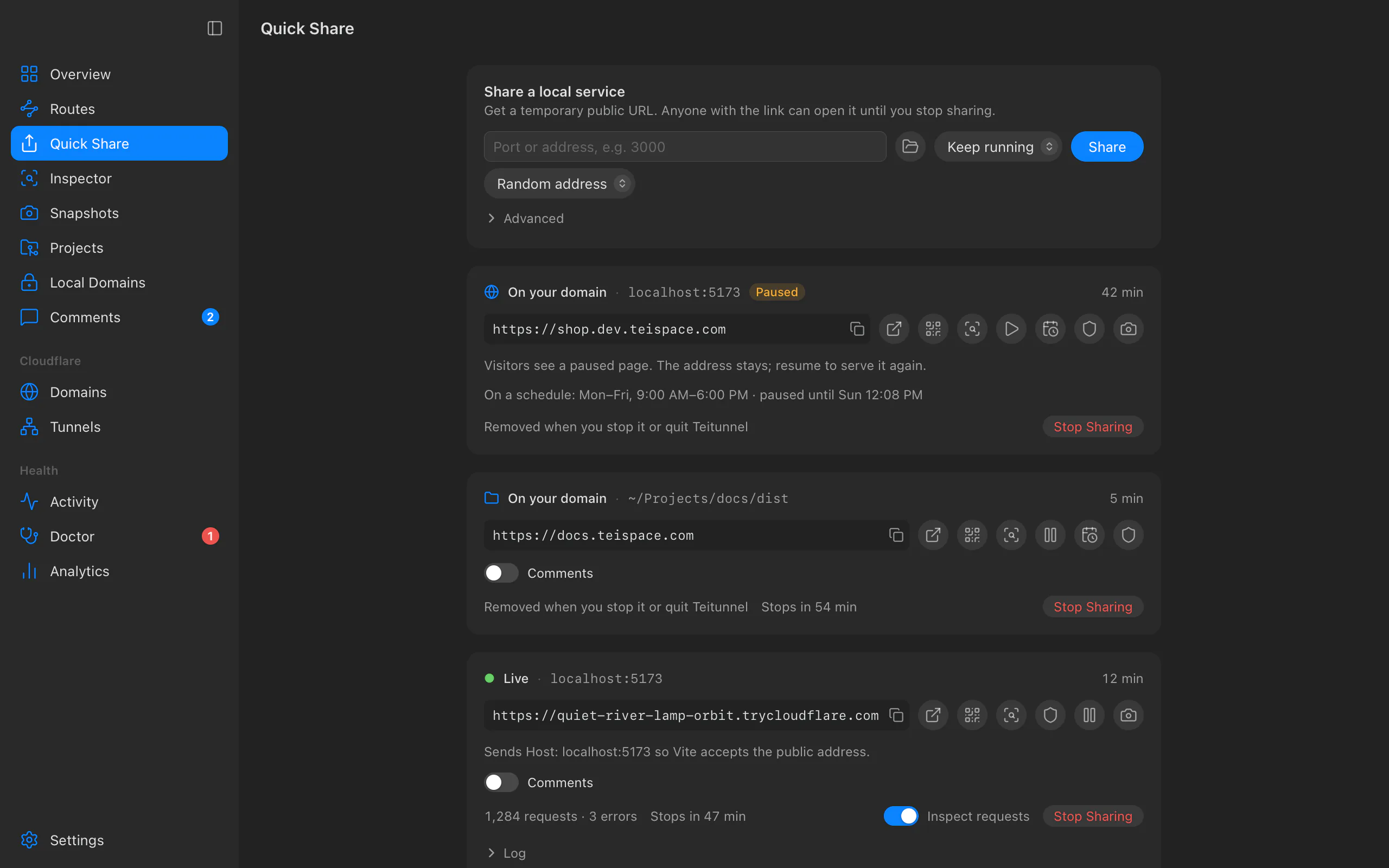Open shop.dev.teispace.com in browser

coord(894,329)
